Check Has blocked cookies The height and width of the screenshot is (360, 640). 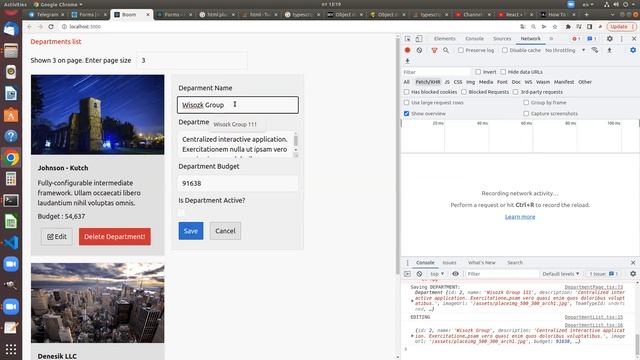(x=407, y=92)
